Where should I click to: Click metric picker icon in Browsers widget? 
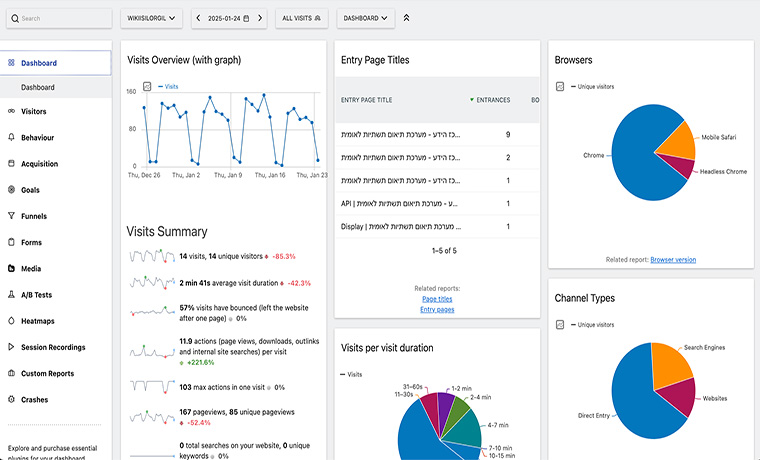pos(560,87)
